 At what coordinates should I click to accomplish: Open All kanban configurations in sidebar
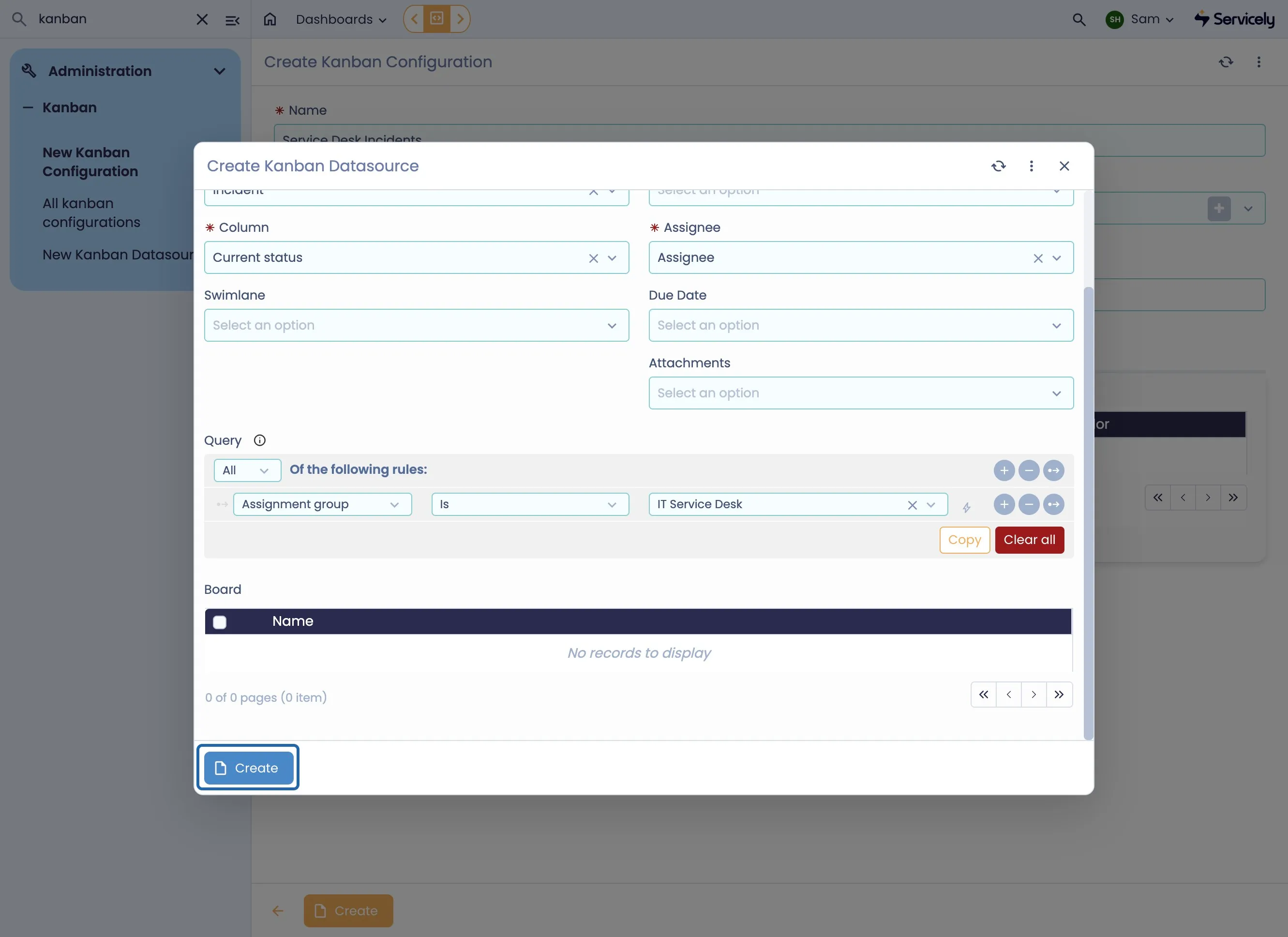[91, 212]
